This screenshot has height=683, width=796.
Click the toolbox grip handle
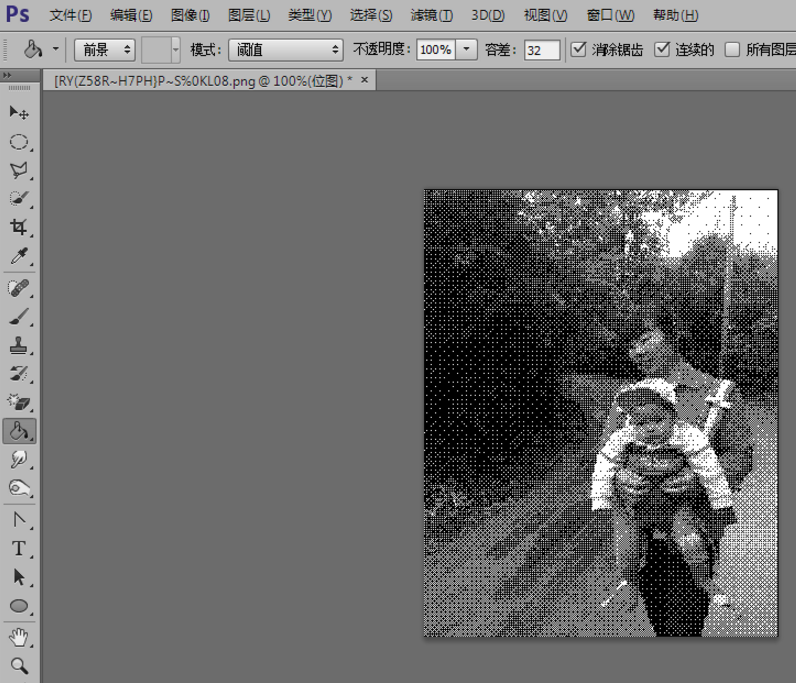pos(19,88)
